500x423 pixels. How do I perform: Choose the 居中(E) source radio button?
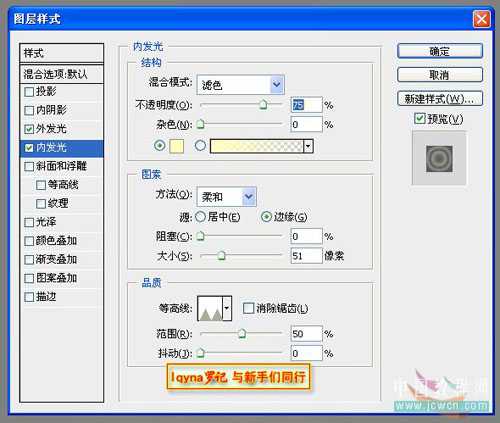pyautogui.click(x=200, y=217)
